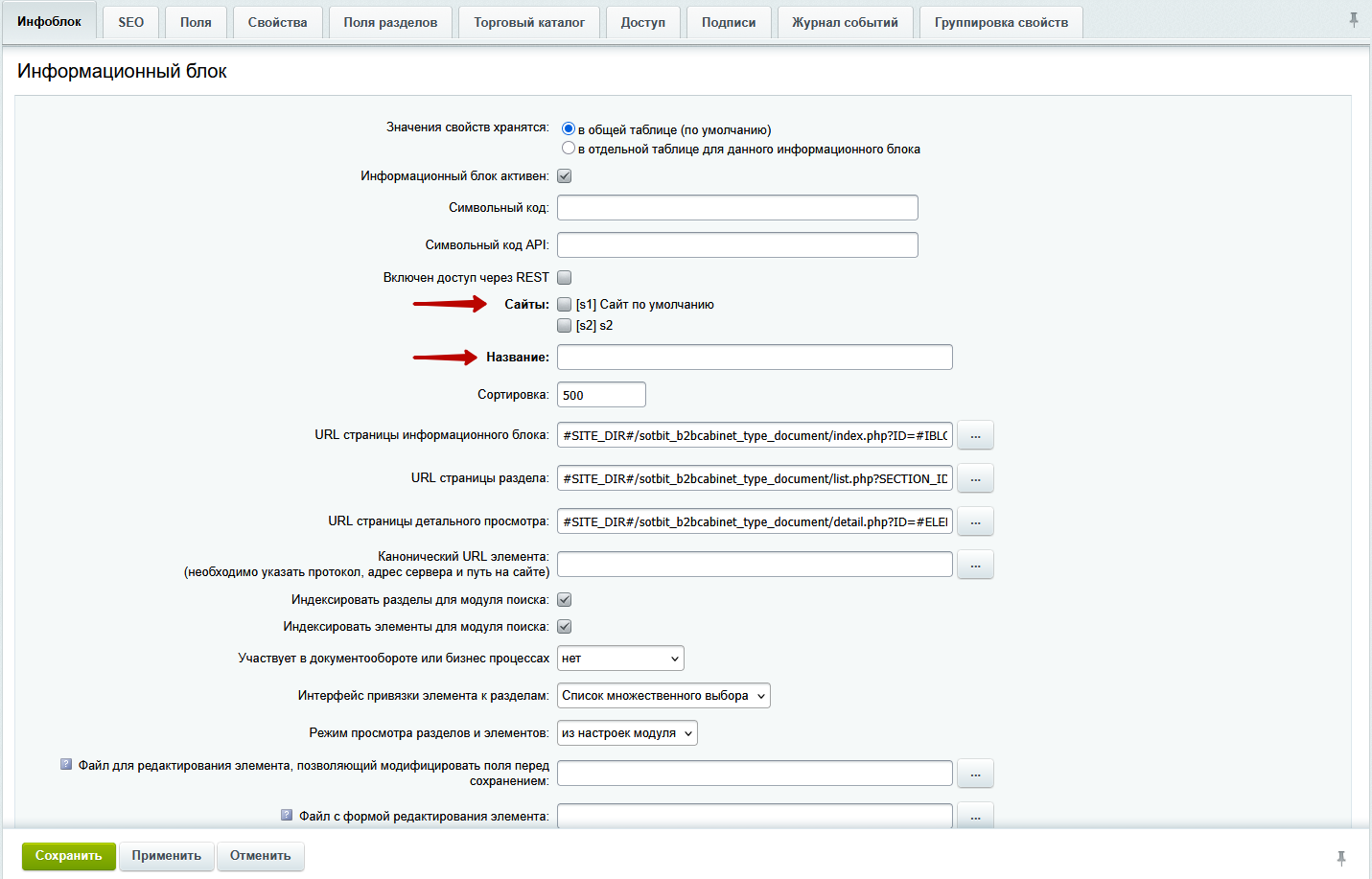Switch to the SEO tab
This screenshot has height=879, width=1372.
(x=129, y=21)
